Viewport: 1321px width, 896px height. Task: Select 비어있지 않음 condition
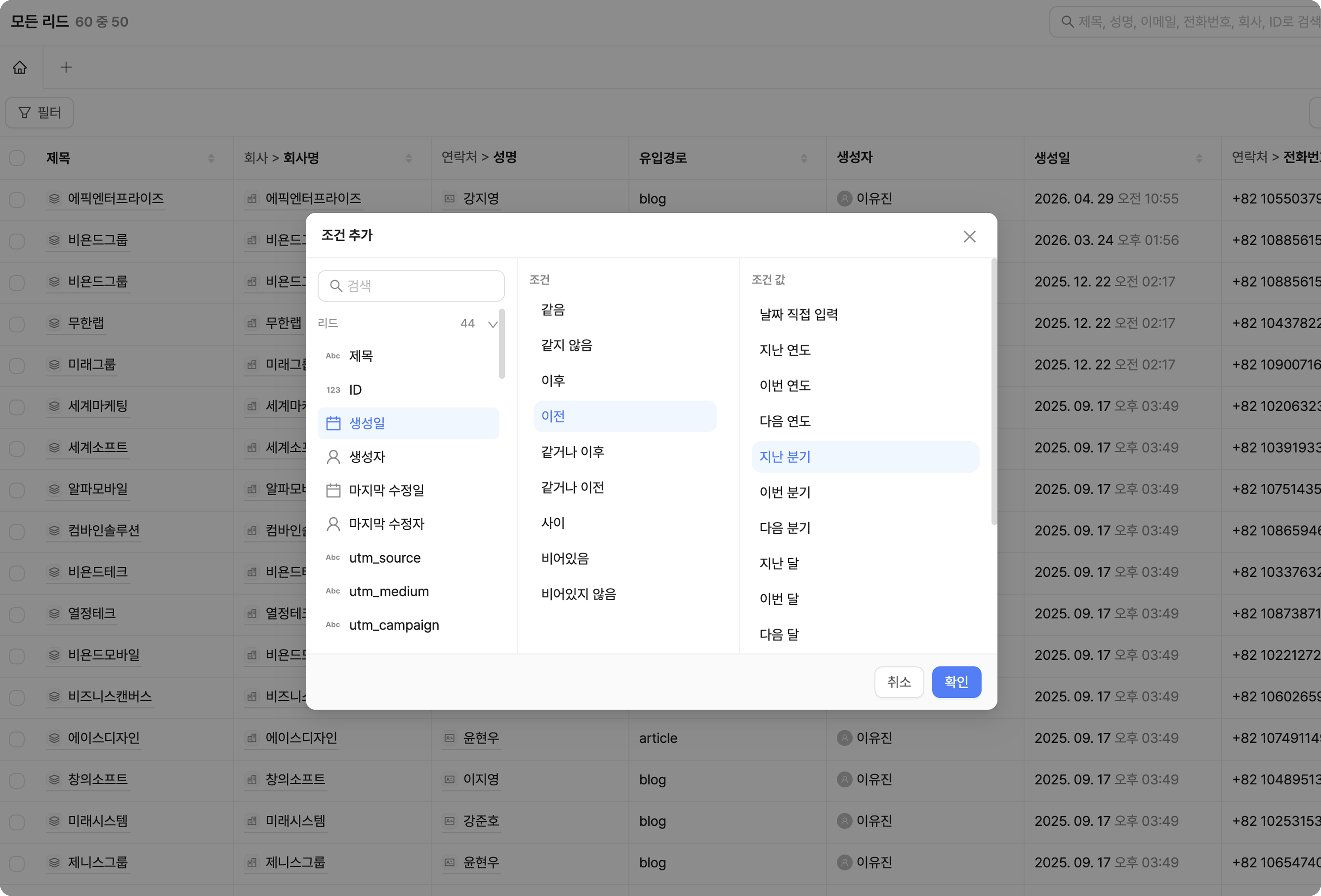[625, 594]
